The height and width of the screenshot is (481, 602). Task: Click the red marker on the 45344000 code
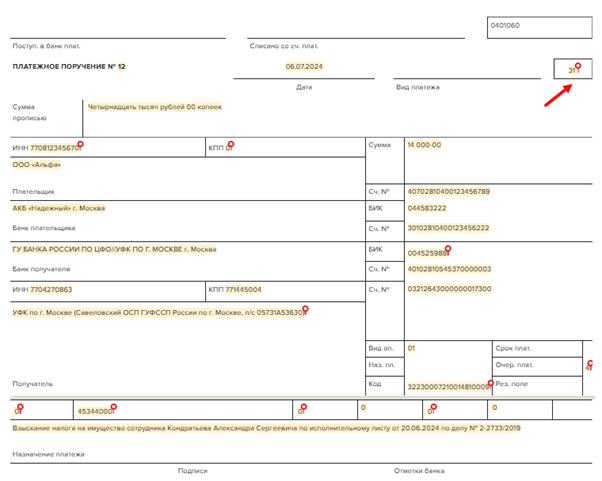tap(114, 407)
